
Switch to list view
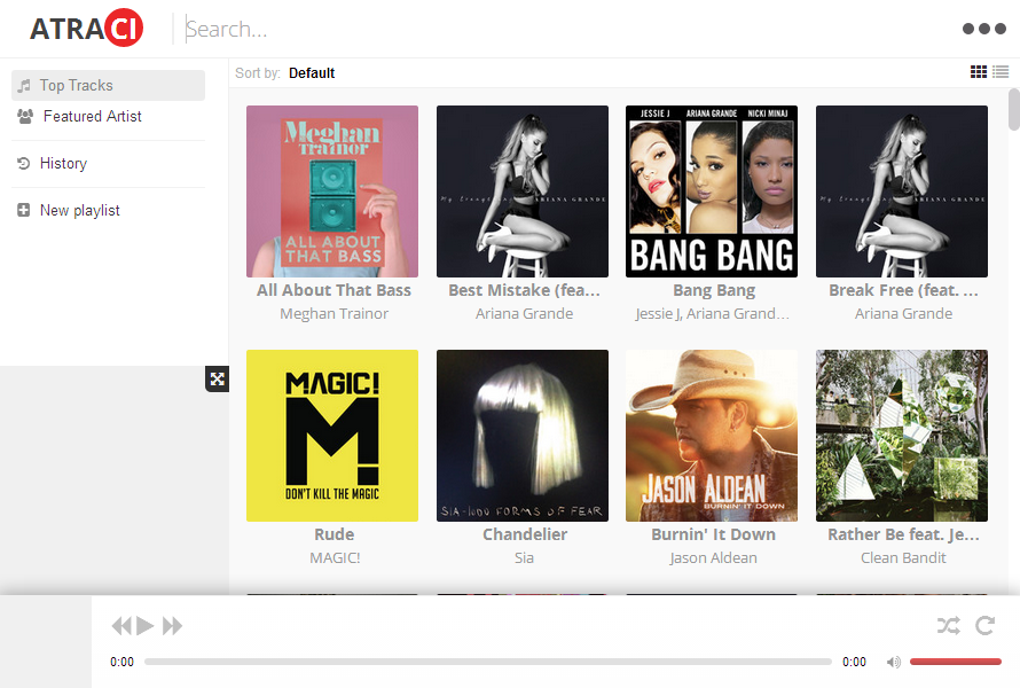pyautogui.click(x=1000, y=72)
